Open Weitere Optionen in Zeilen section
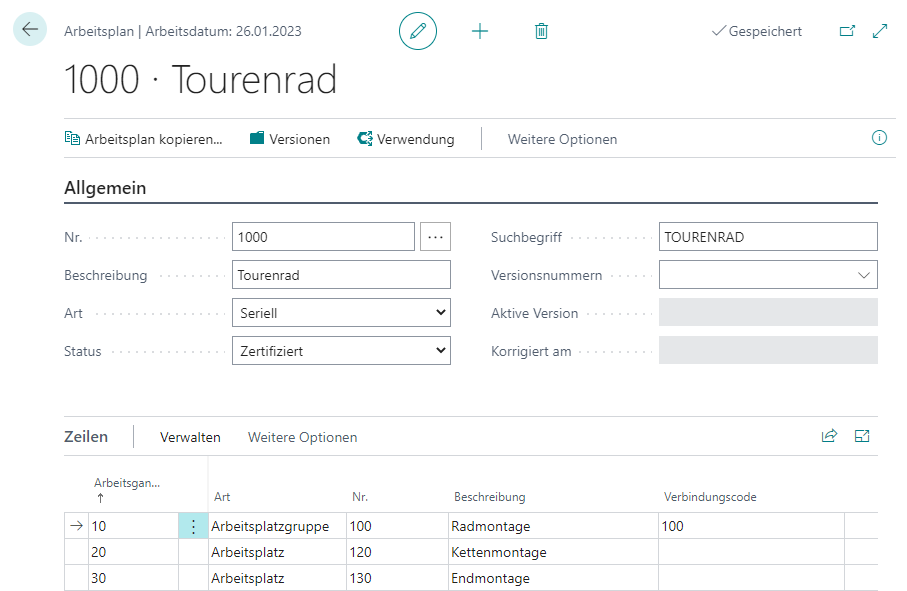Screen dimensions: 907x591 pos(303,437)
